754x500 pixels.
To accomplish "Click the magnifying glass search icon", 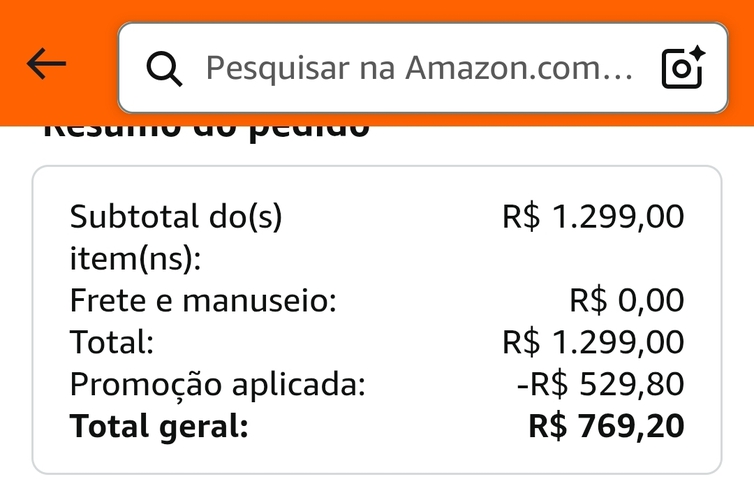I will click(x=164, y=68).
